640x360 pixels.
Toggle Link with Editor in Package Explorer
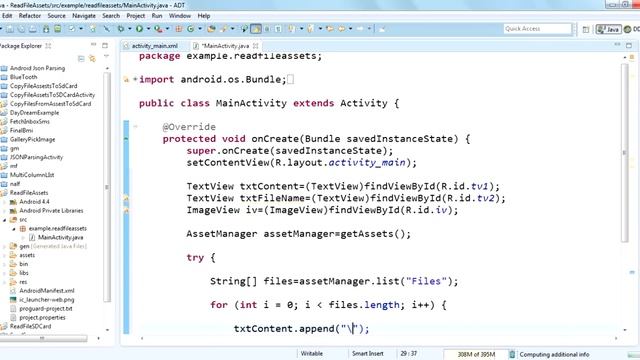pyautogui.click(x=92, y=59)
